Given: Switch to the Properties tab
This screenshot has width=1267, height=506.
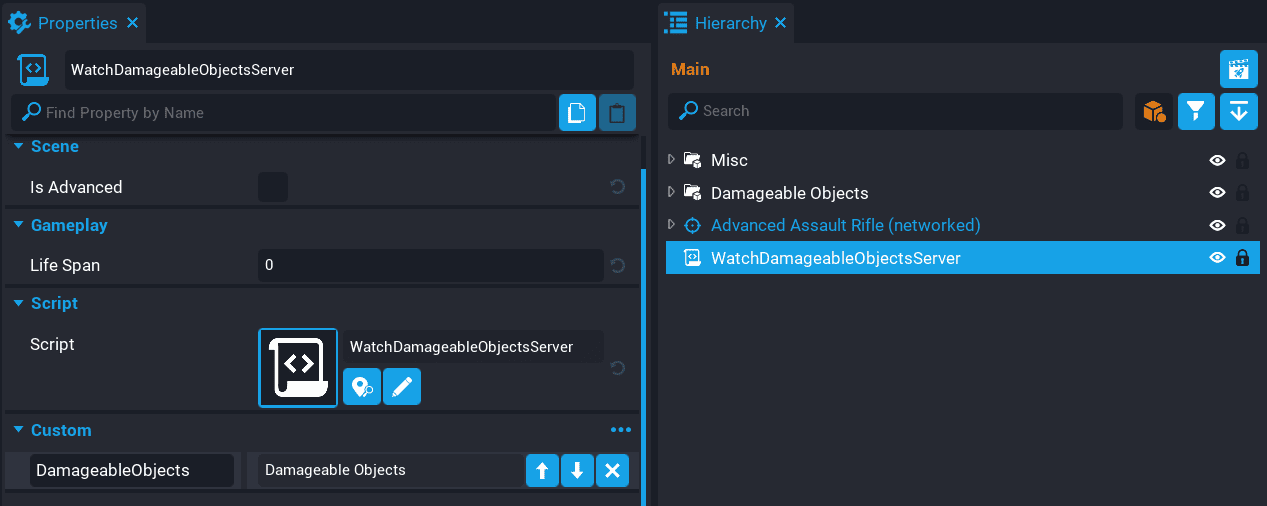Looking at the screenshot, I should point(76,22).
